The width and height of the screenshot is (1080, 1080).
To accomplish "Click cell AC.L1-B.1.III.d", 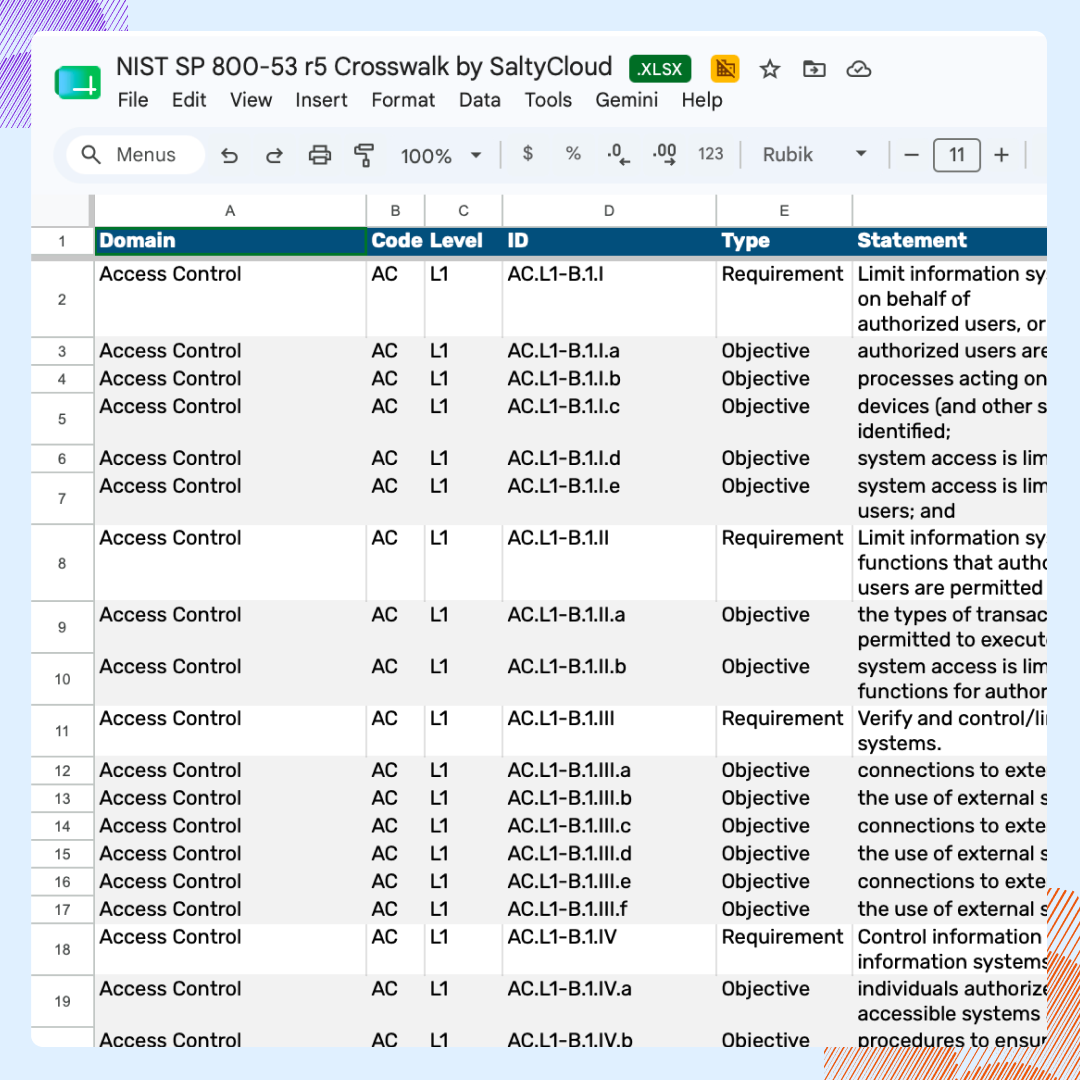I will click(610, 854).
